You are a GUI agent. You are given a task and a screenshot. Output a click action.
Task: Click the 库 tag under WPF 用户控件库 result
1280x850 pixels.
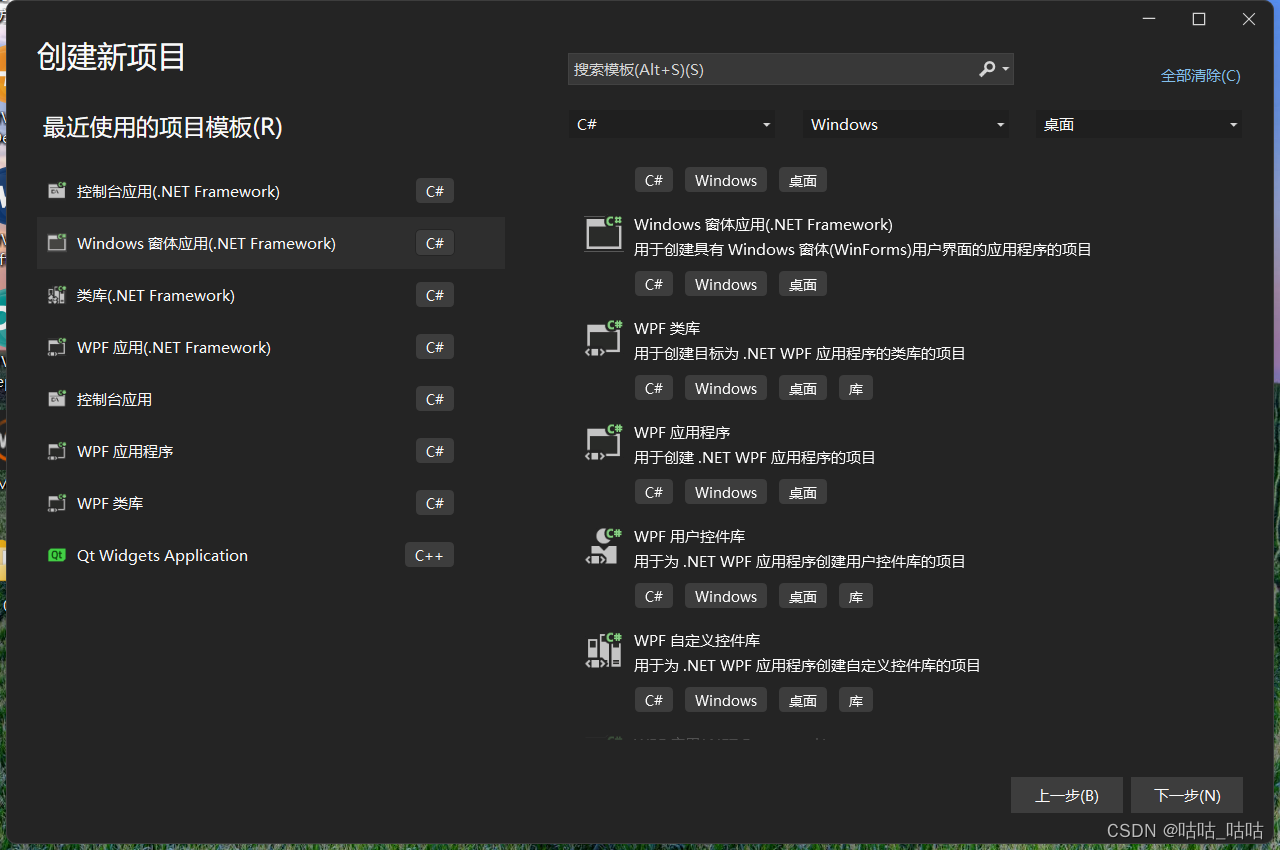click(856, 596)
